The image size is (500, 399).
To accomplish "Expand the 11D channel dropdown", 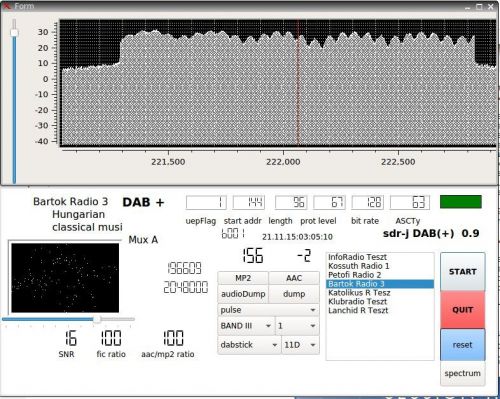I will pyautogui.click(x=300, y=345).
